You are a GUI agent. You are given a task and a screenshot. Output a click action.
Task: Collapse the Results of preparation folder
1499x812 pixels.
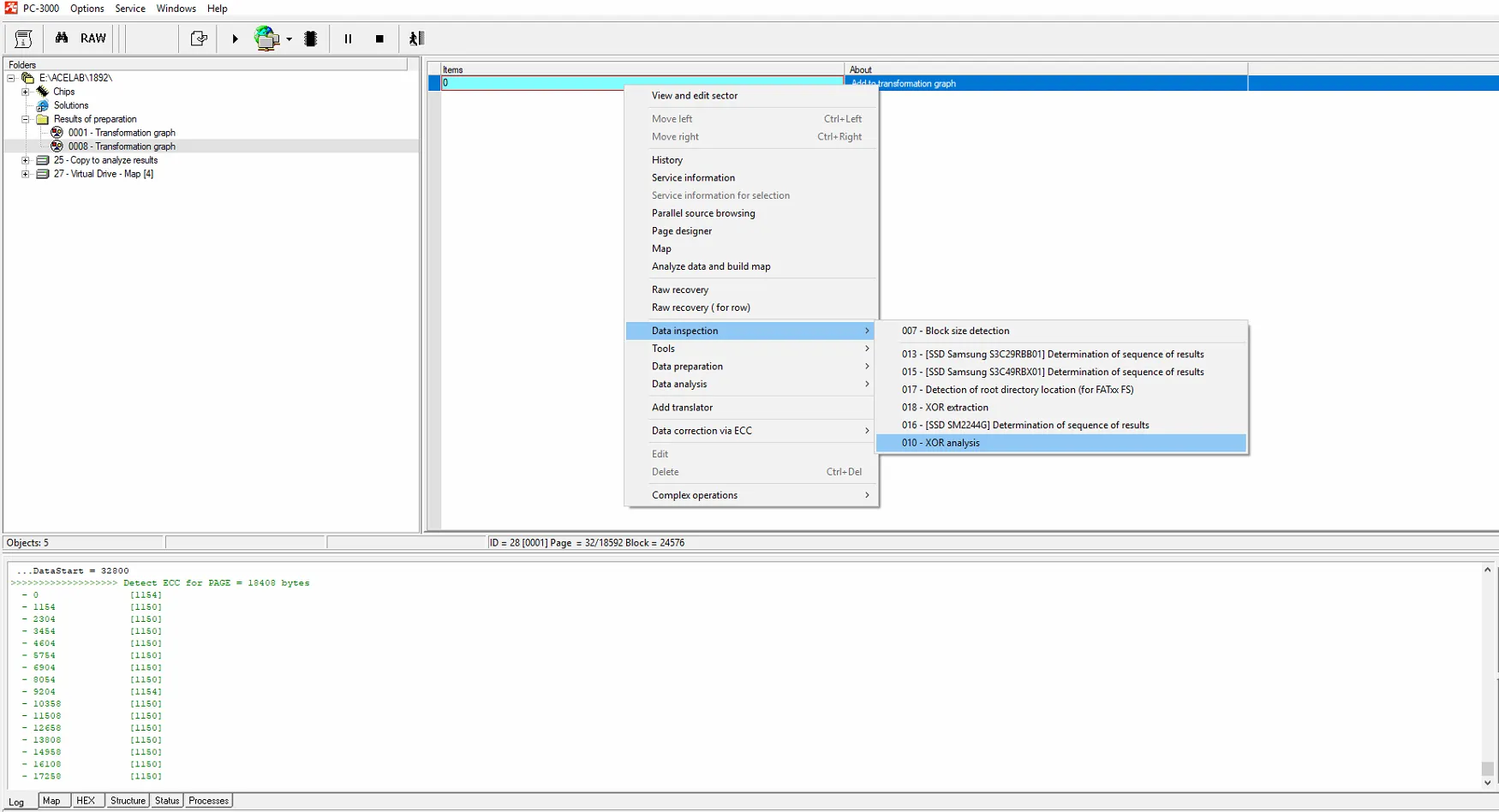[26, 119]
